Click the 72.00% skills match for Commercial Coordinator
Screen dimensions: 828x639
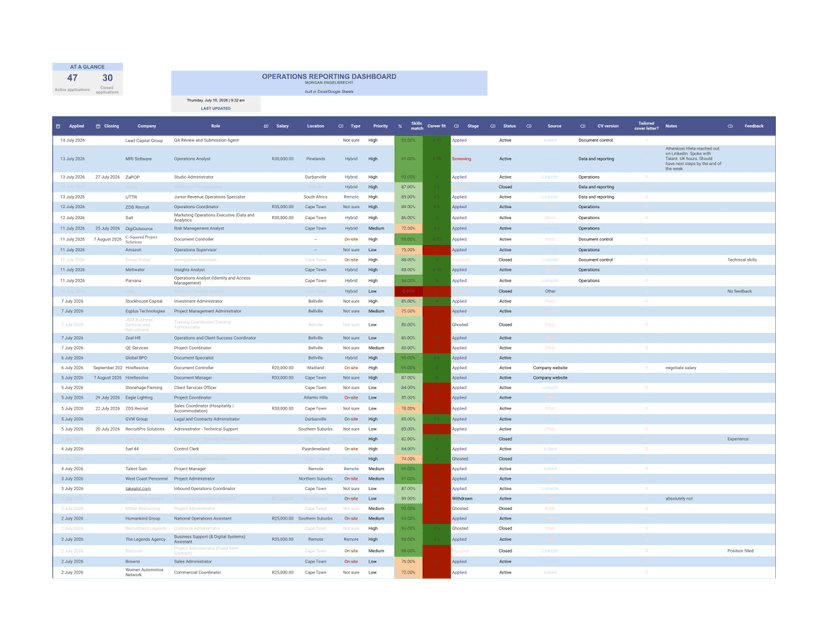pos(408,573)
